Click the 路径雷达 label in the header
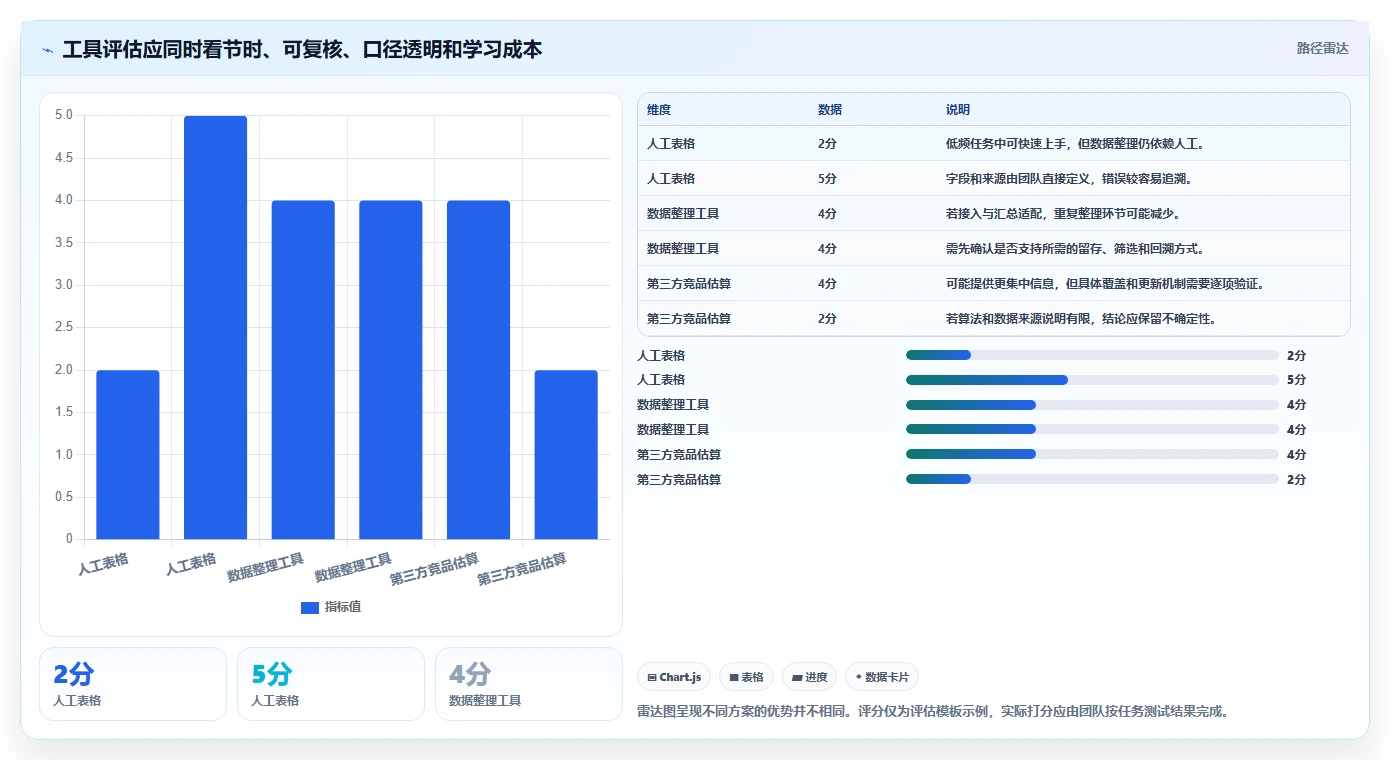Viewport: 1390px width, 760px height. 1322,48
